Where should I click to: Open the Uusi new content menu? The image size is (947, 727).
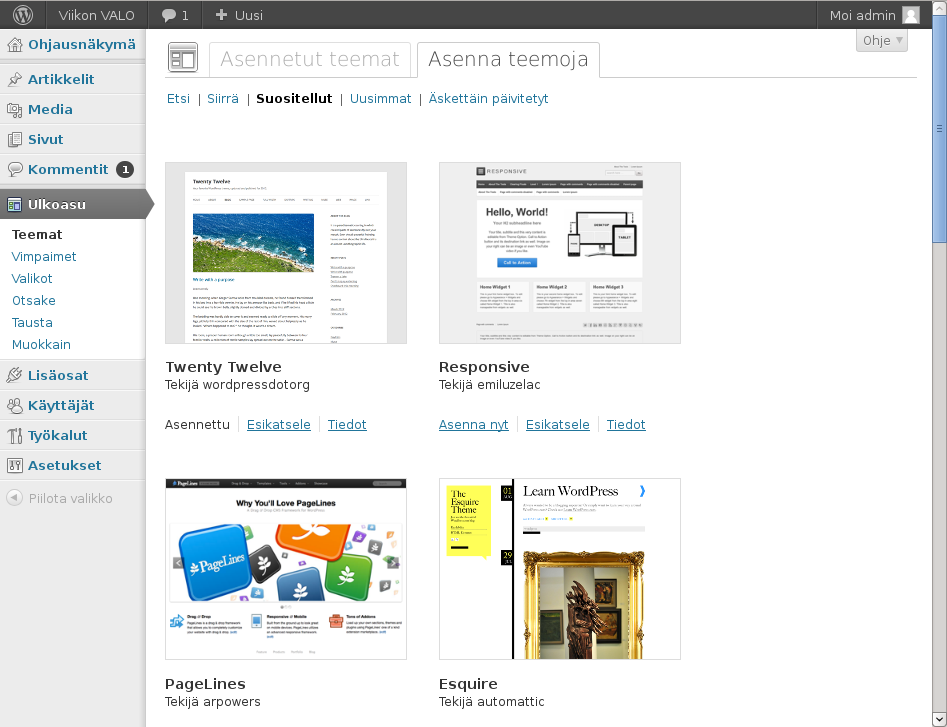[x=239, y=15]
